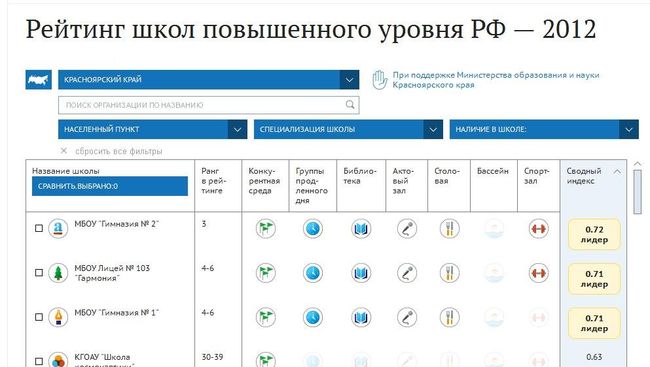Click the Спортзал column header

coord(536,176)
